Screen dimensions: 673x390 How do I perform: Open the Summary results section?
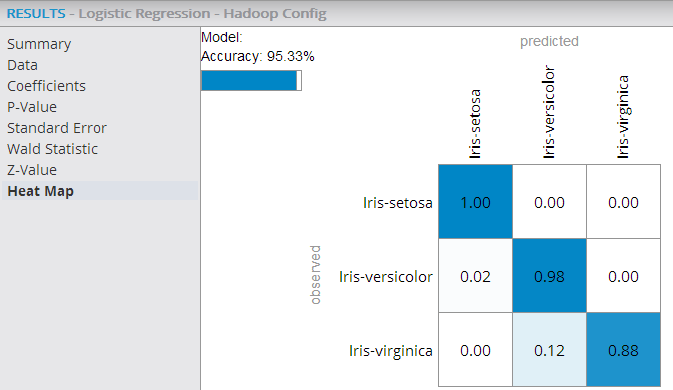[x=39, y=44]
